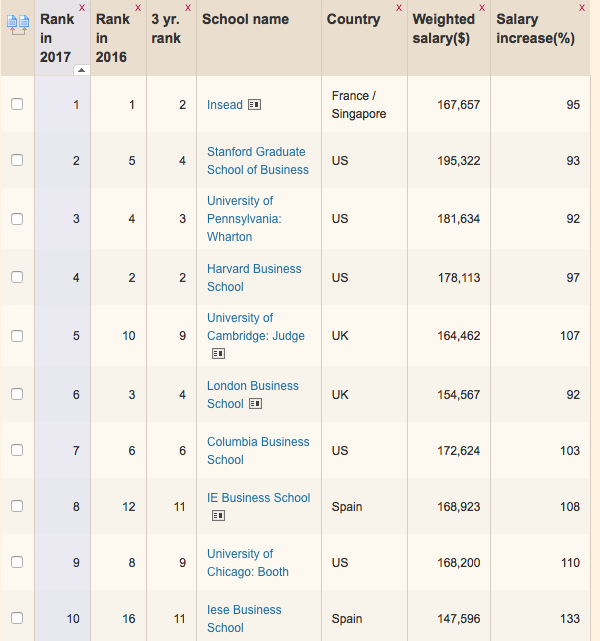The height and width of the screenshot is (641, 600).
Task: Sort by Rank in 2016 header
Action: (x=112, y=38)
